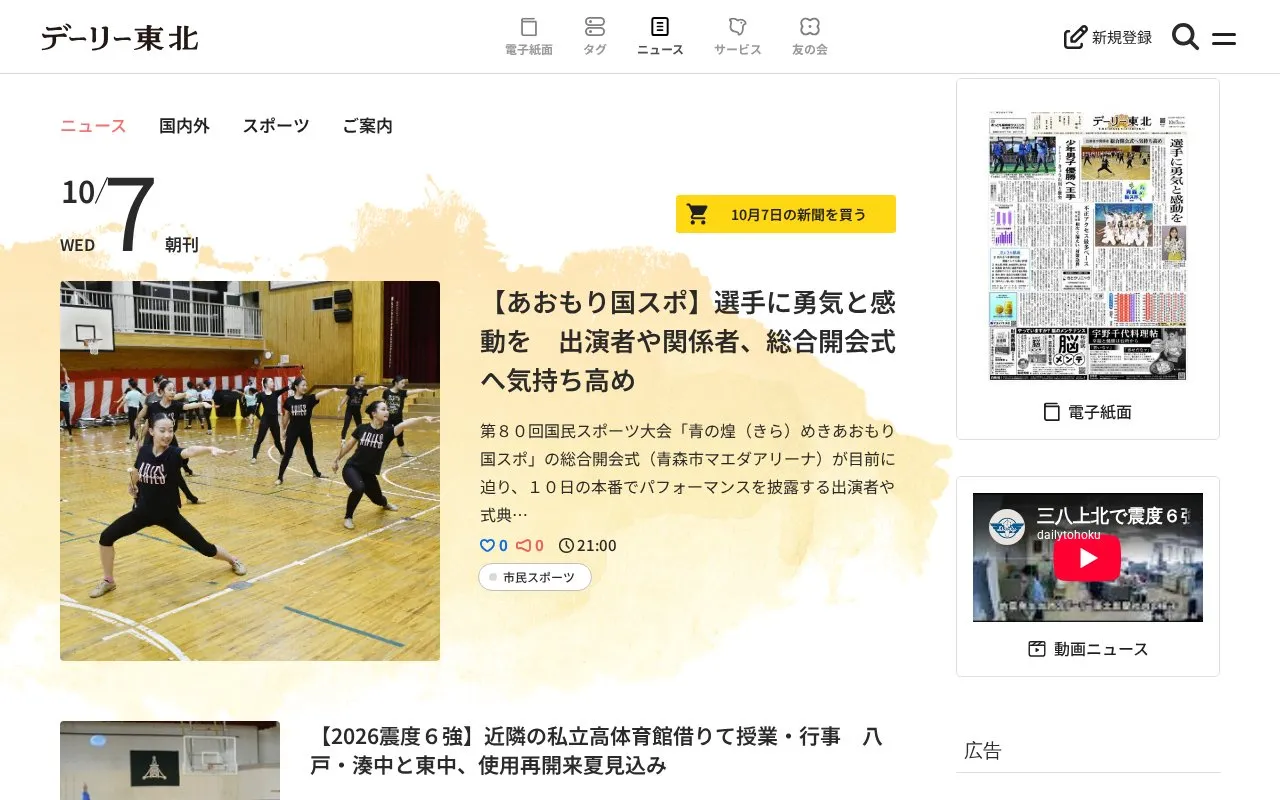Viewport: 1280px width, 800px height.
Task: Open the hamburger menu icon
Action: 1224,39
